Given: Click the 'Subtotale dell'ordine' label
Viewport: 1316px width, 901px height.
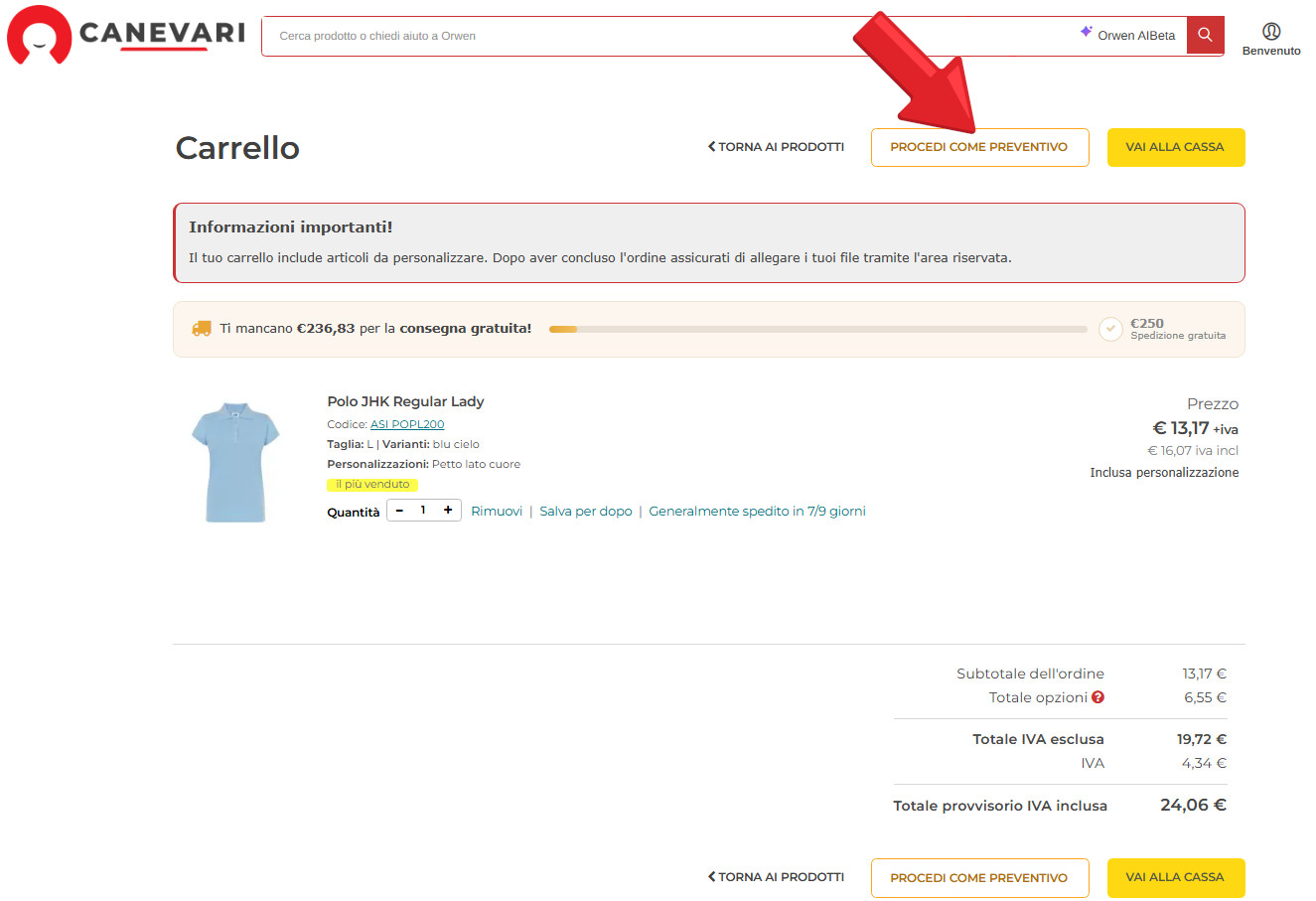Looking at the screenshot, I should pos(1030,674).
